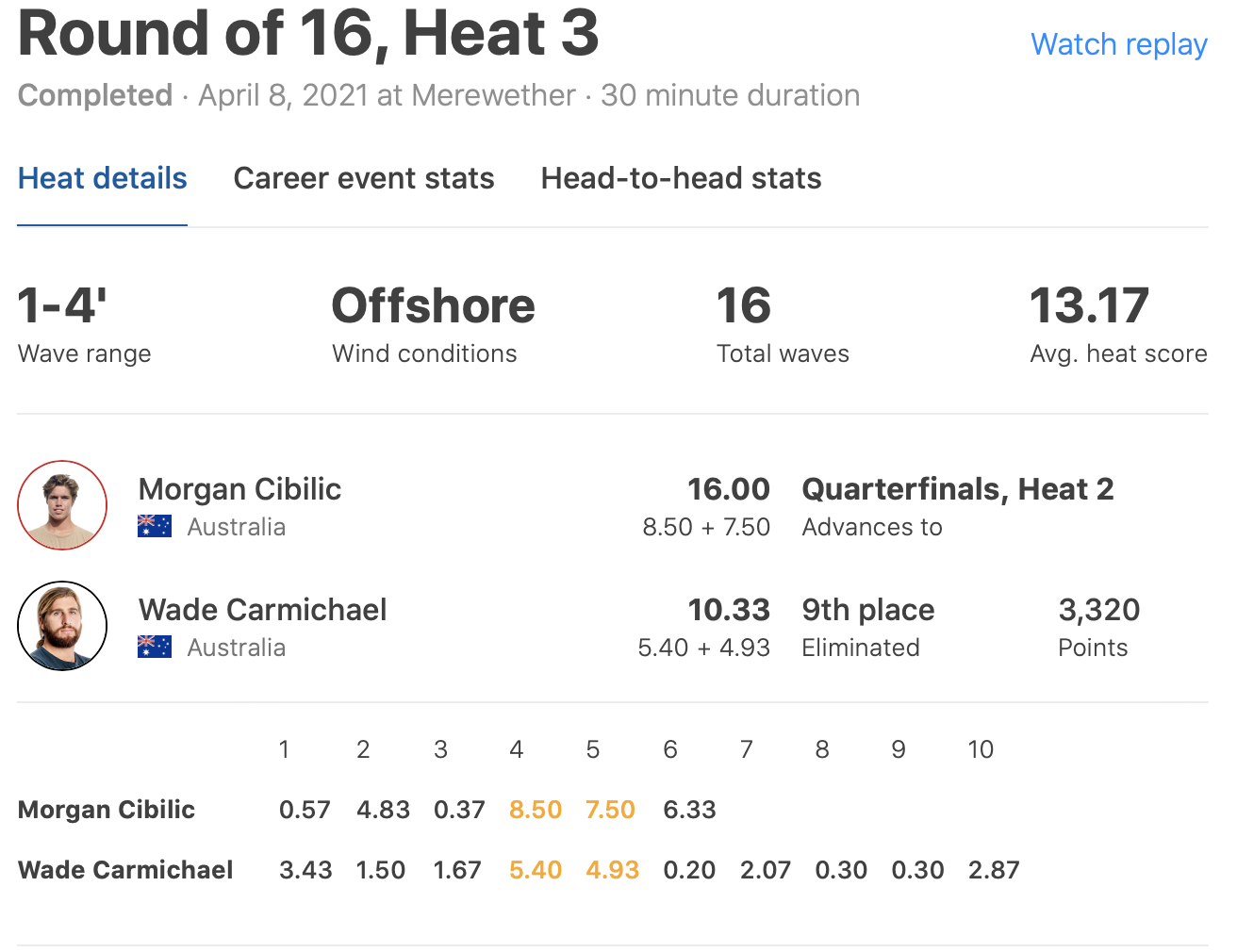Click the 13.17 average heat score
The width and height of the screenshot is (1237, 952).
(x=1089, y=306)
